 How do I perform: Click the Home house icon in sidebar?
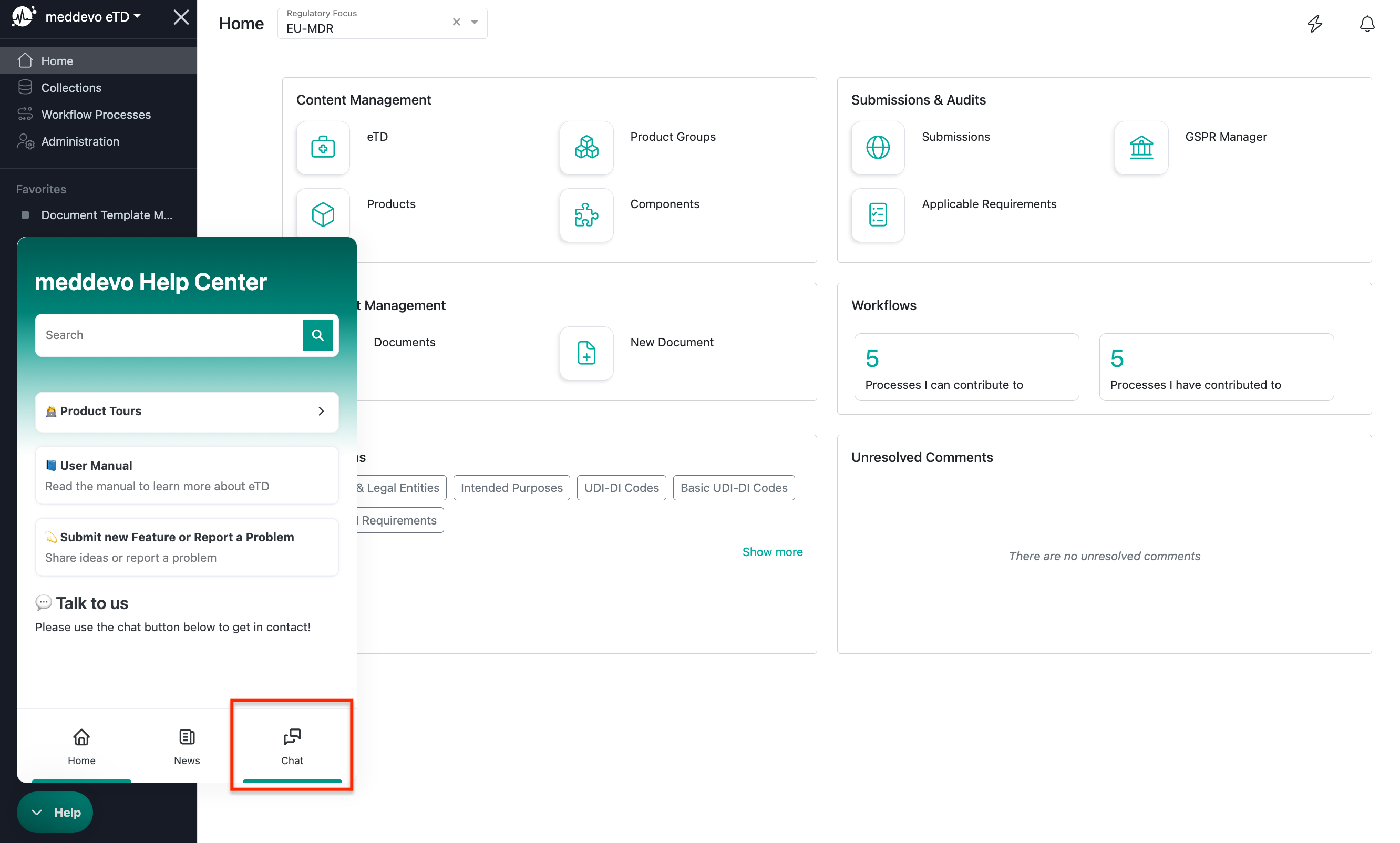point(25,60)
